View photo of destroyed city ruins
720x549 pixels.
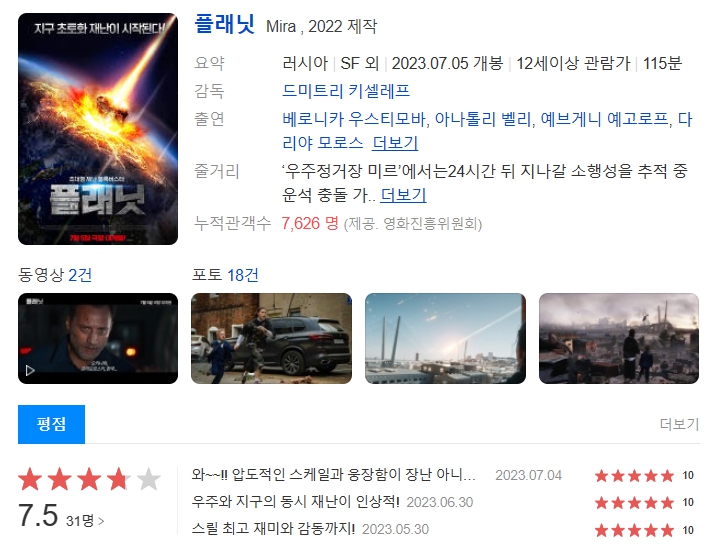619,338
